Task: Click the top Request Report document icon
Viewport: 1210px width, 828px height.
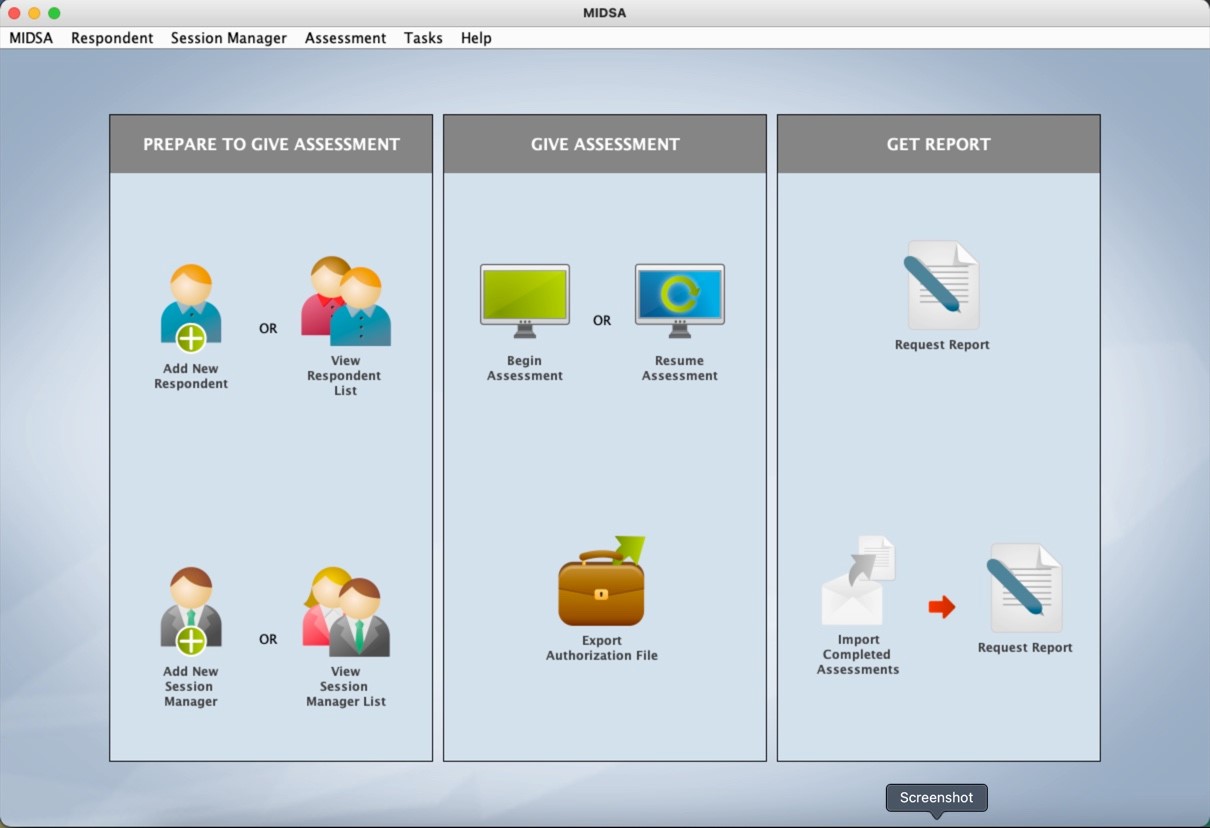Action: click(x=942, y=285)
